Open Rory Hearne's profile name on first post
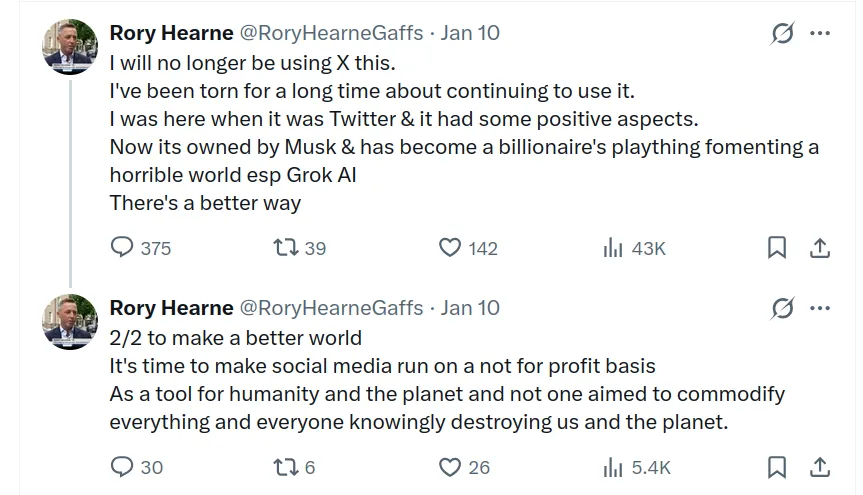The width and height of the screenshot is (863, 495). coord(171,33)
